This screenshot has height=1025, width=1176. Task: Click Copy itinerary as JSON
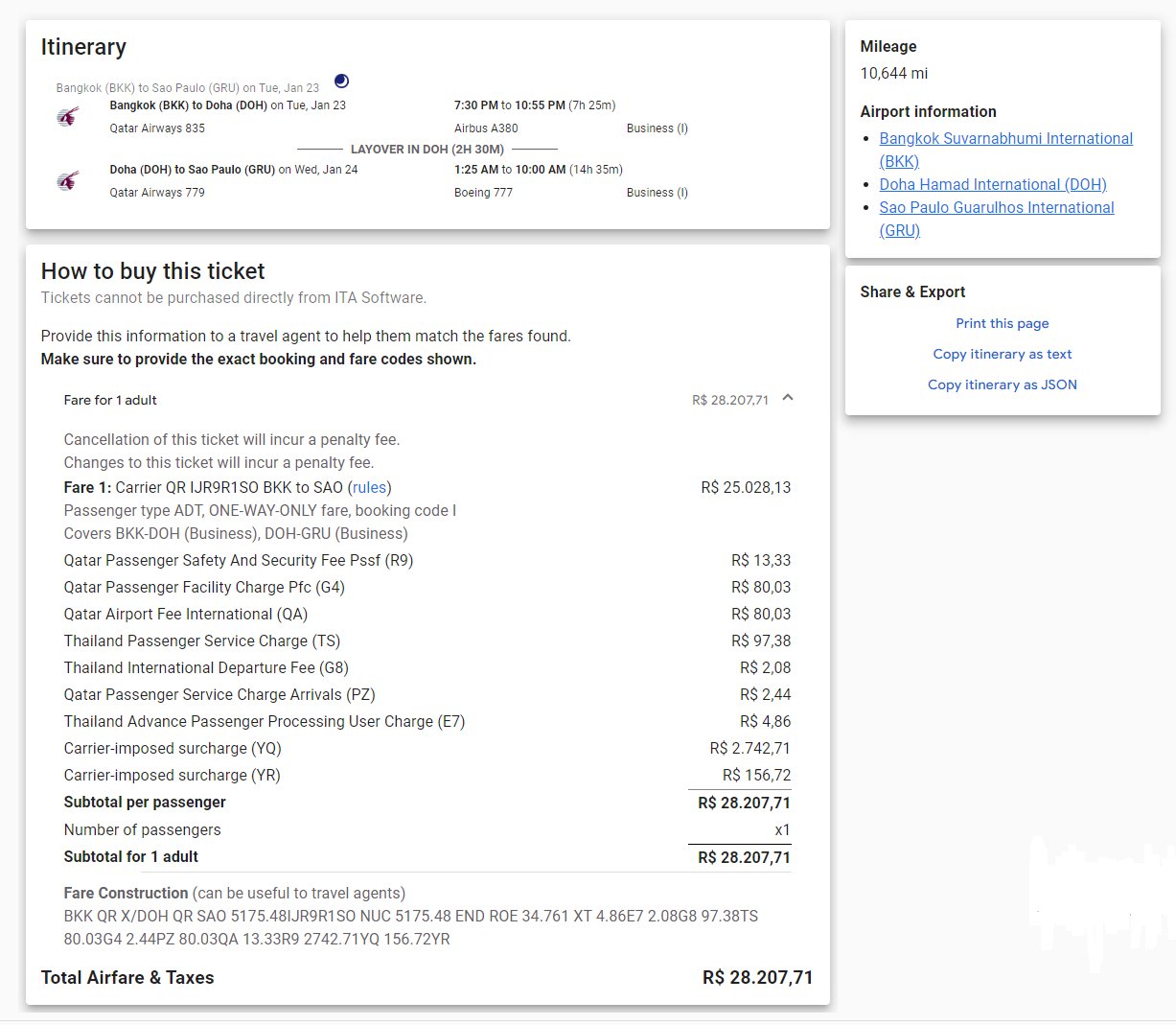point(1003,384)
